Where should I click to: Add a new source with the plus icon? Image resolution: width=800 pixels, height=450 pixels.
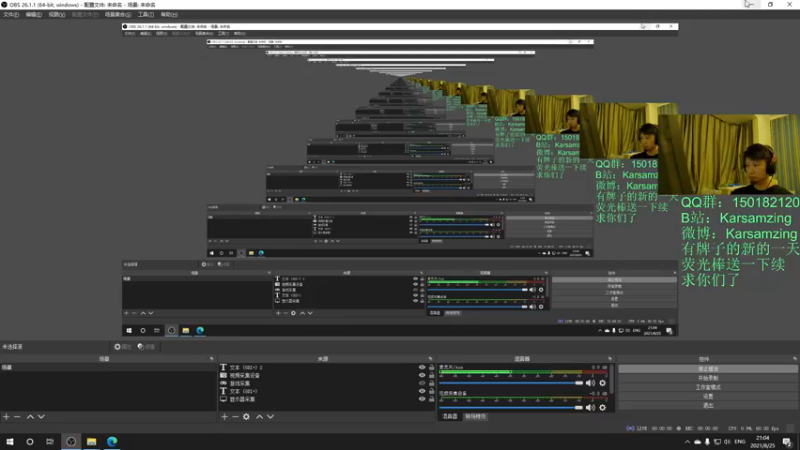224,417
